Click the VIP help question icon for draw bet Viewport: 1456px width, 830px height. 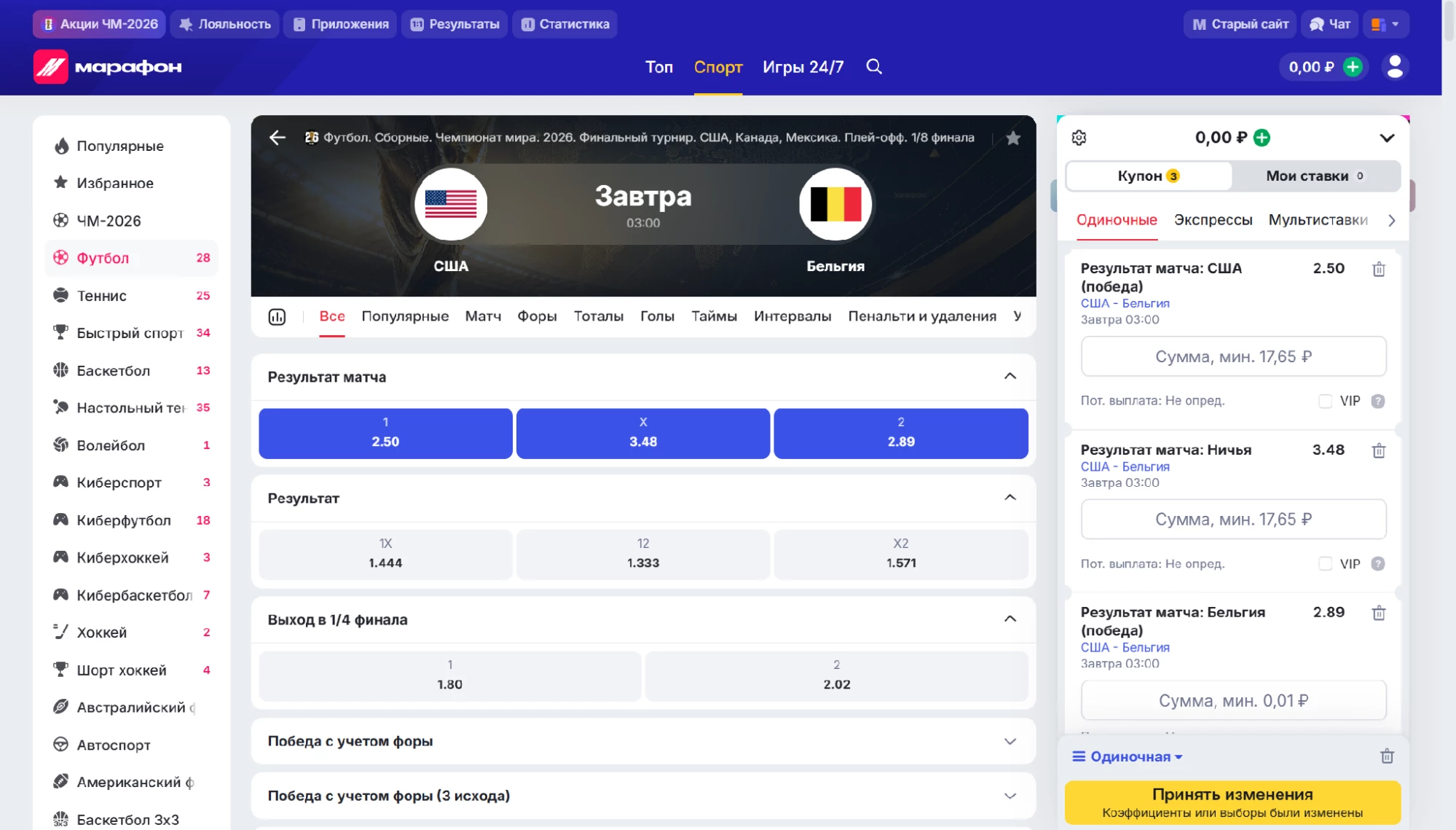pyautogui.click(x=1377, y=564)
